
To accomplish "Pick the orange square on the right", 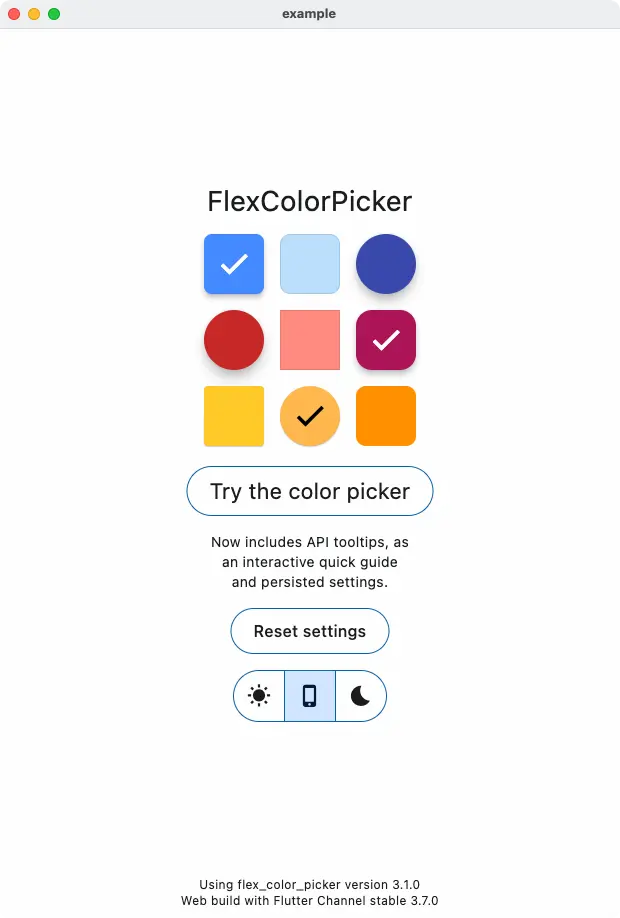I will tap(385, 416).
